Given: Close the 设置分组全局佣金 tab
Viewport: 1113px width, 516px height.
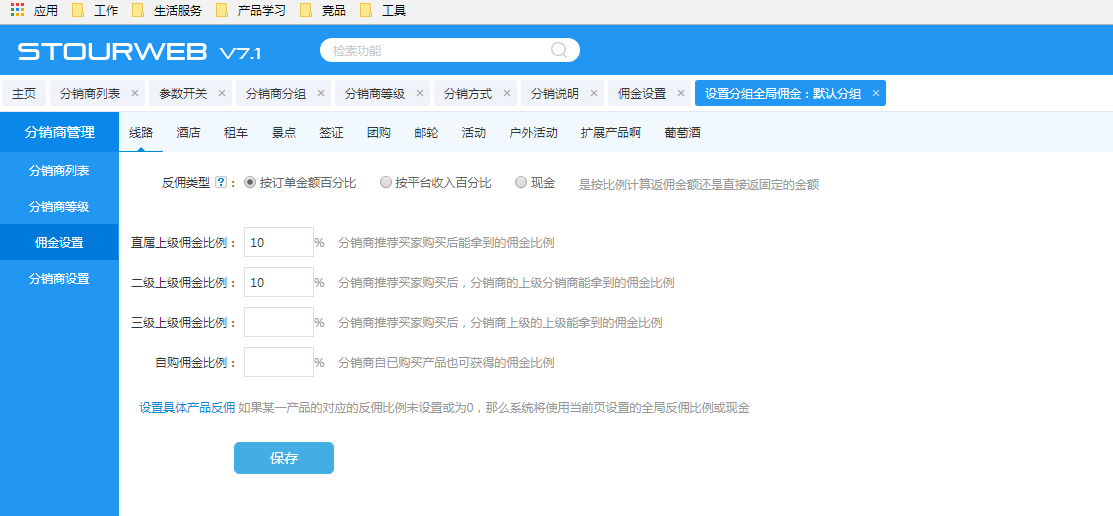Looking at the screenshot, I should [x=876, y=93].
